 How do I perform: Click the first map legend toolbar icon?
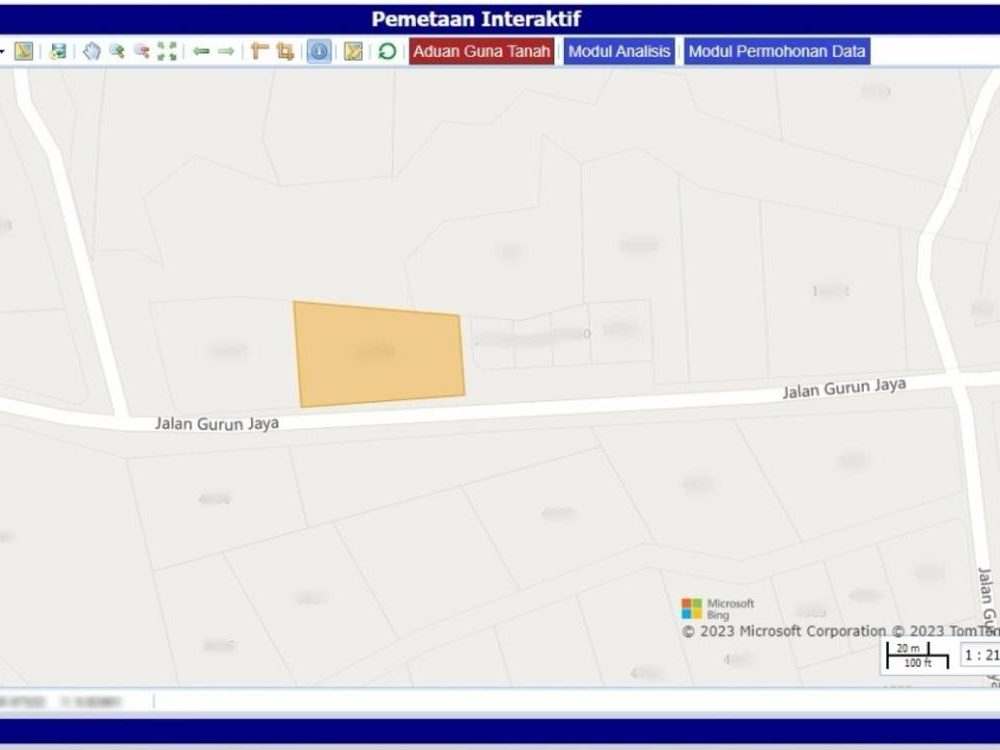(x=24, y=51)
